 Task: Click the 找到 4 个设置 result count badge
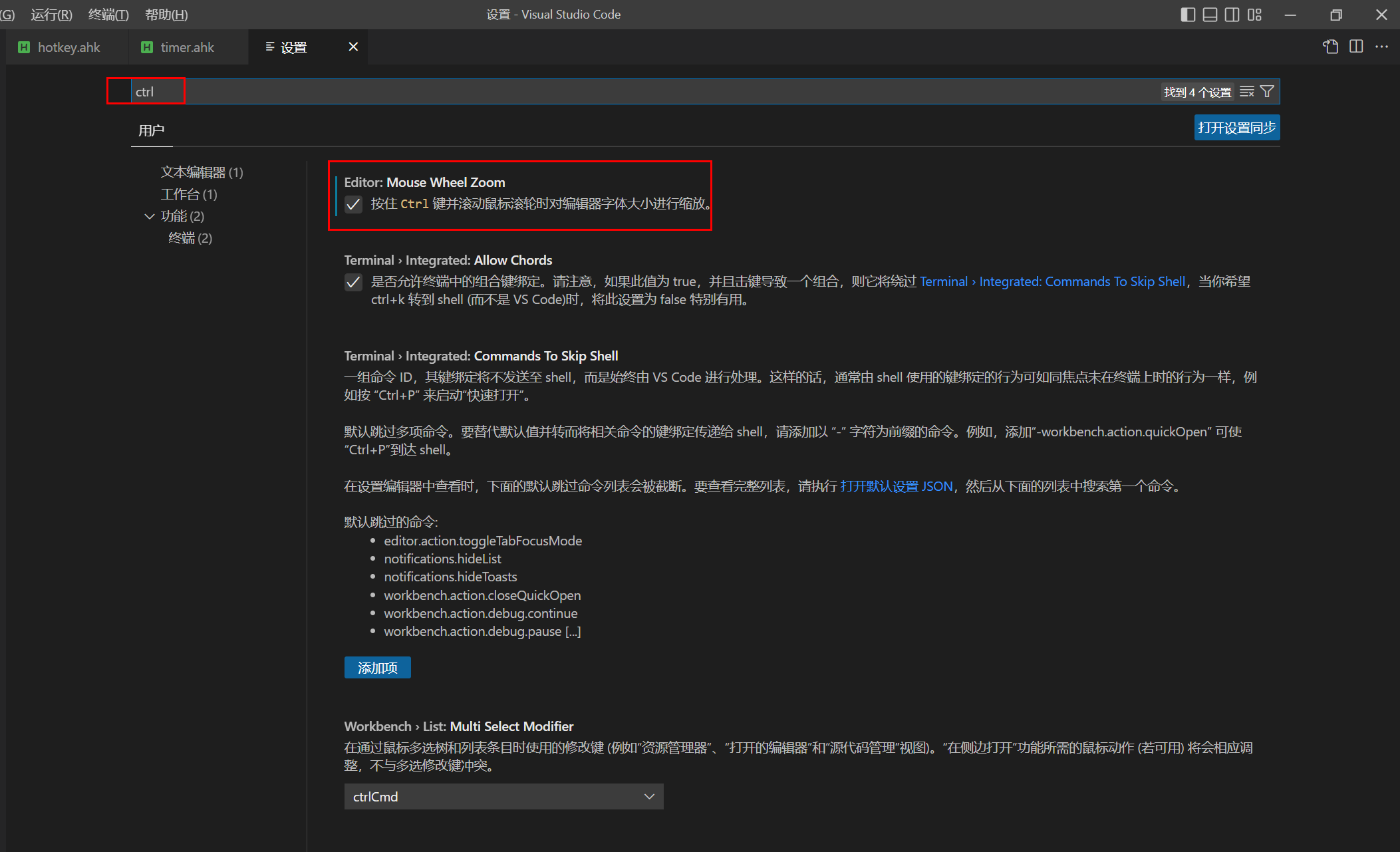[1197, 92]
